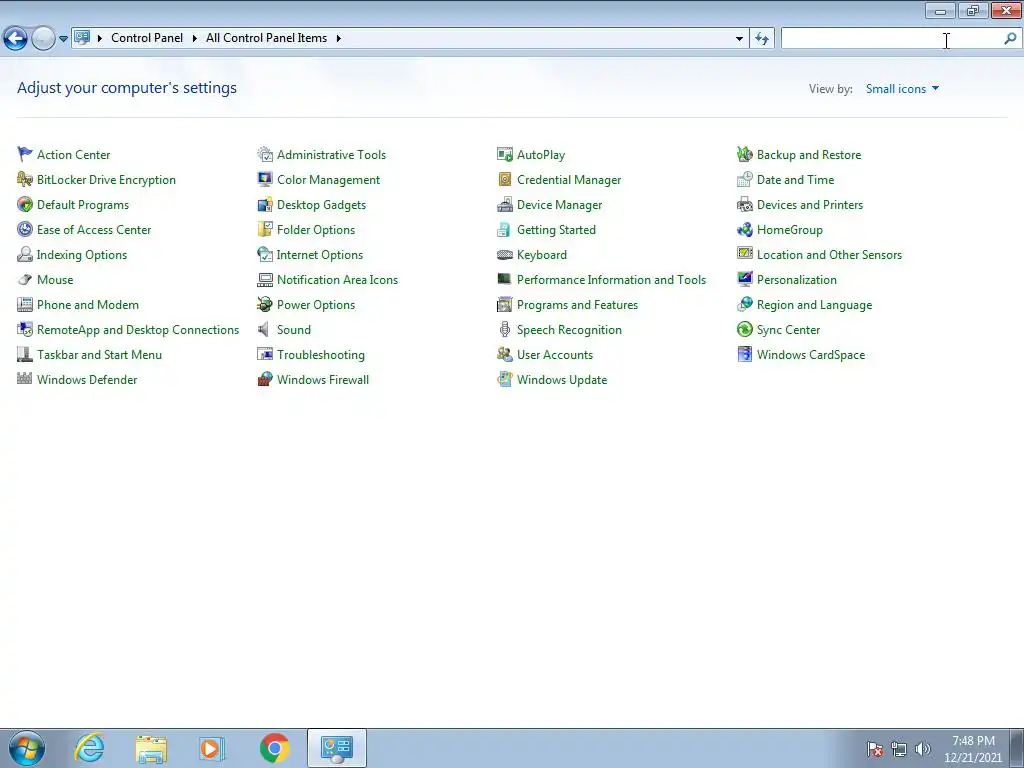The image size is (1024, 768).
Task: Open the Notification Area Icons link
Action: click(337, 280)
